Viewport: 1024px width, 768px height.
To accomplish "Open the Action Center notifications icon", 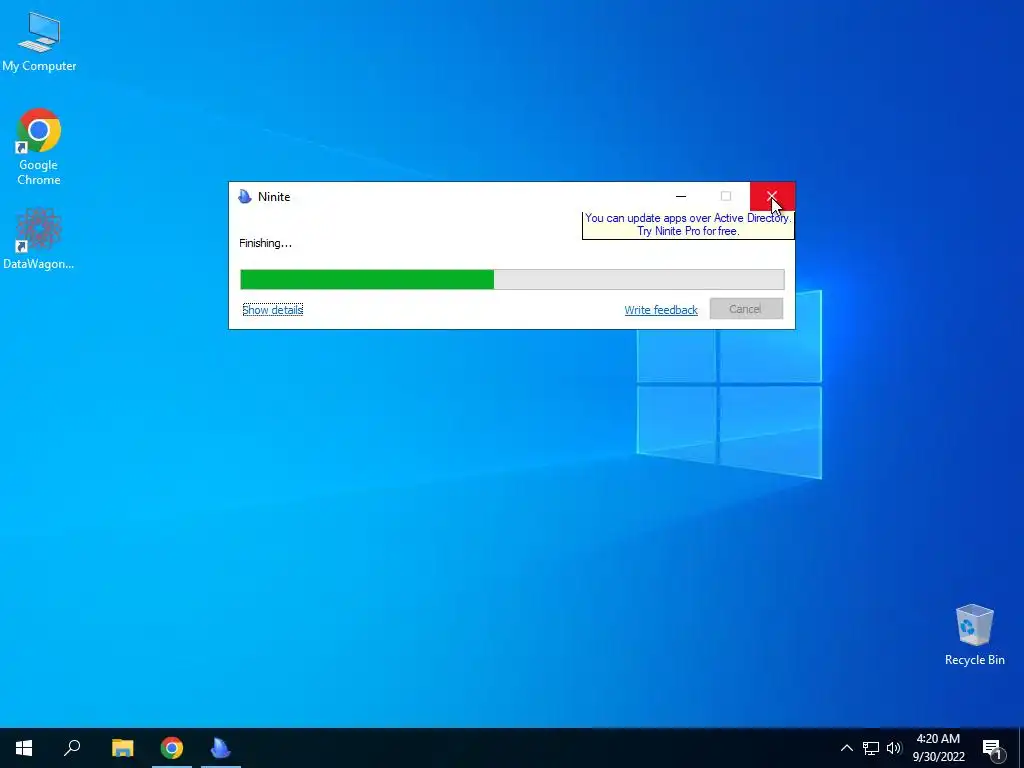I will [993, 749].
